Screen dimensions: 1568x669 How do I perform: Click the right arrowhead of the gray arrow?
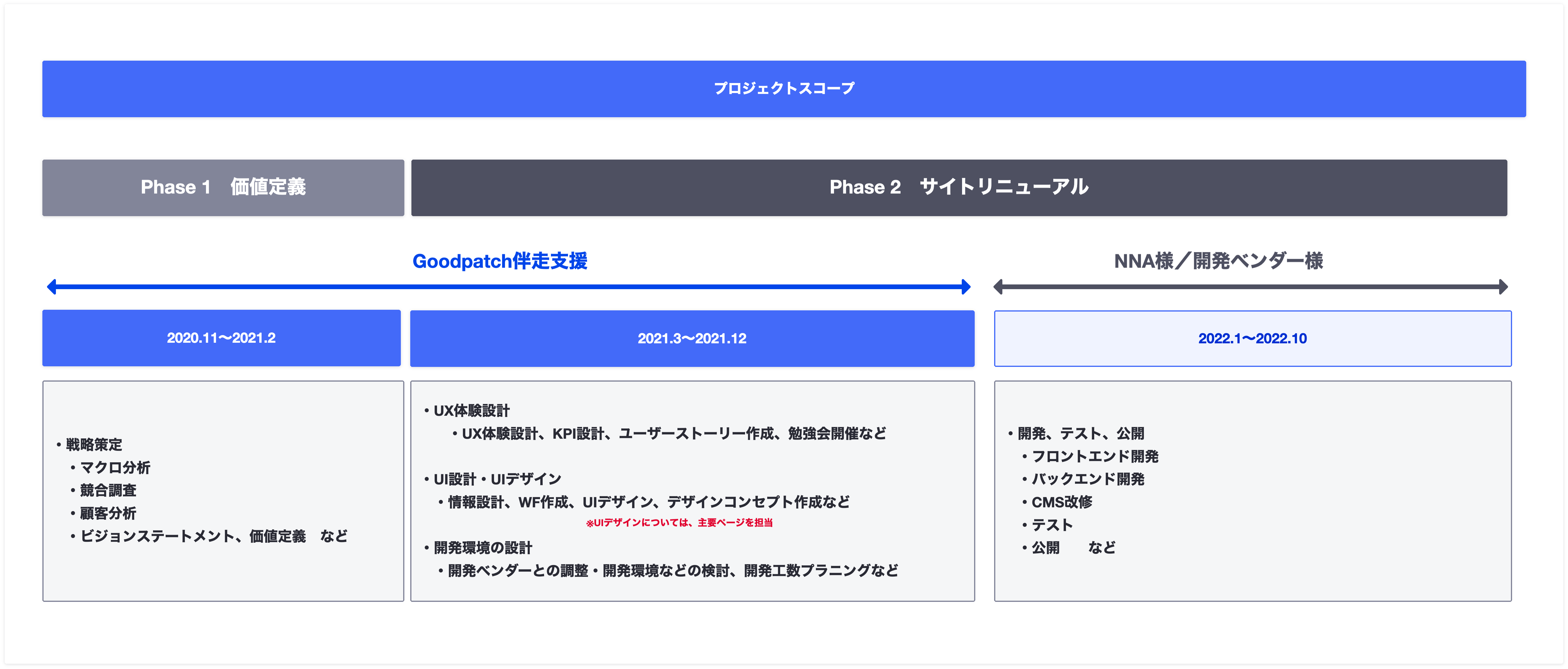coord(1503,287)
